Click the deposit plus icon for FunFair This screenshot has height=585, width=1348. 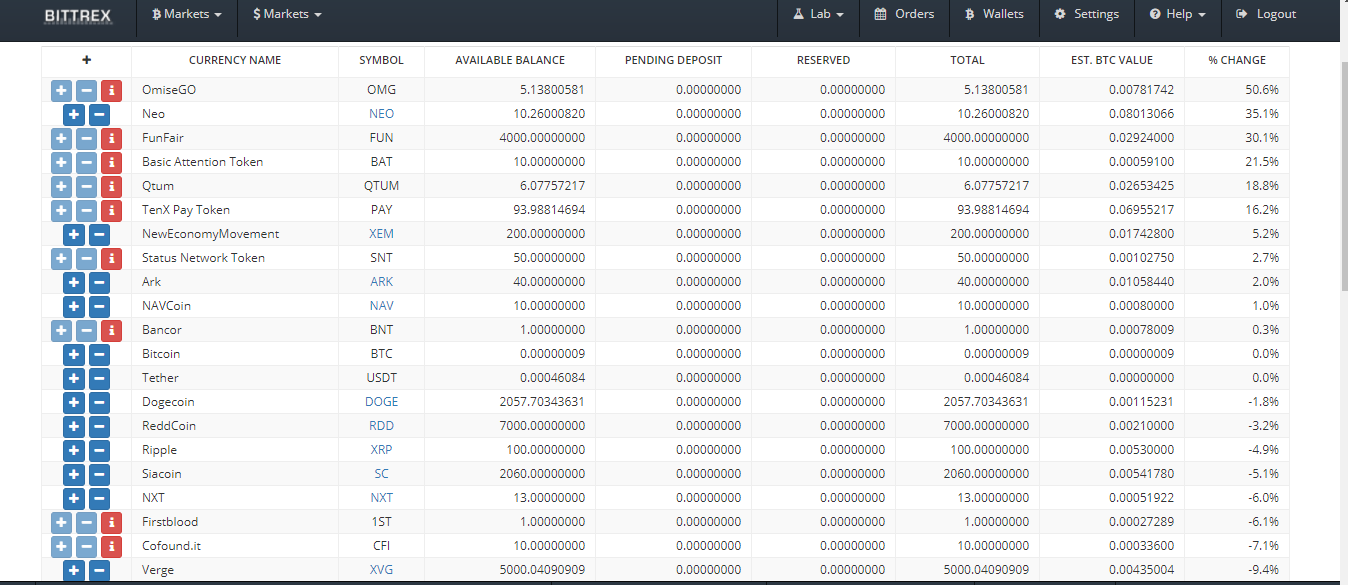[61, 138]
